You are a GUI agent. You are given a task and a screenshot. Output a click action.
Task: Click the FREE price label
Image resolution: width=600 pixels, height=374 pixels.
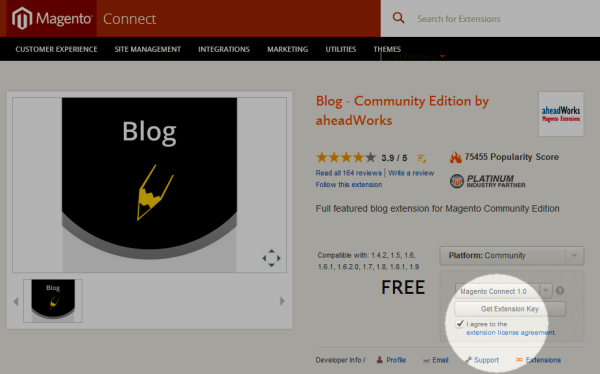click(x=403, y=287)
